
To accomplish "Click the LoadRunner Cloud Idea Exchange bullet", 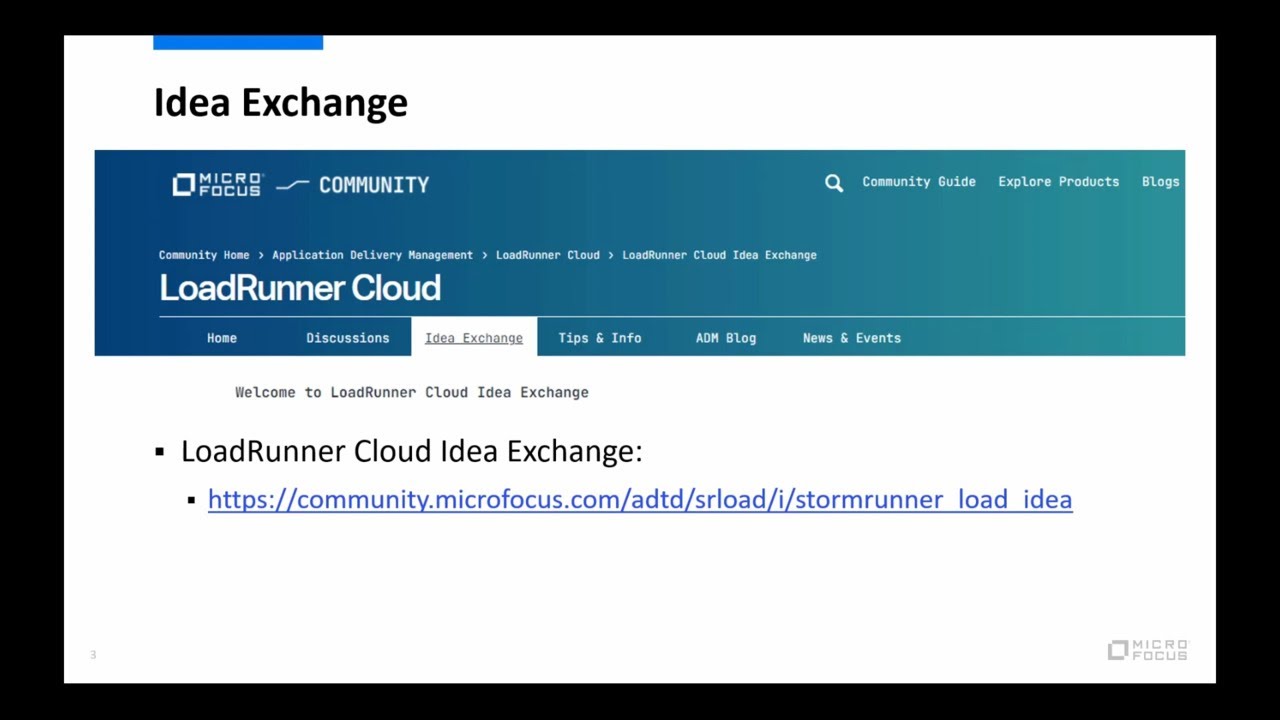I will click(411, 451).
